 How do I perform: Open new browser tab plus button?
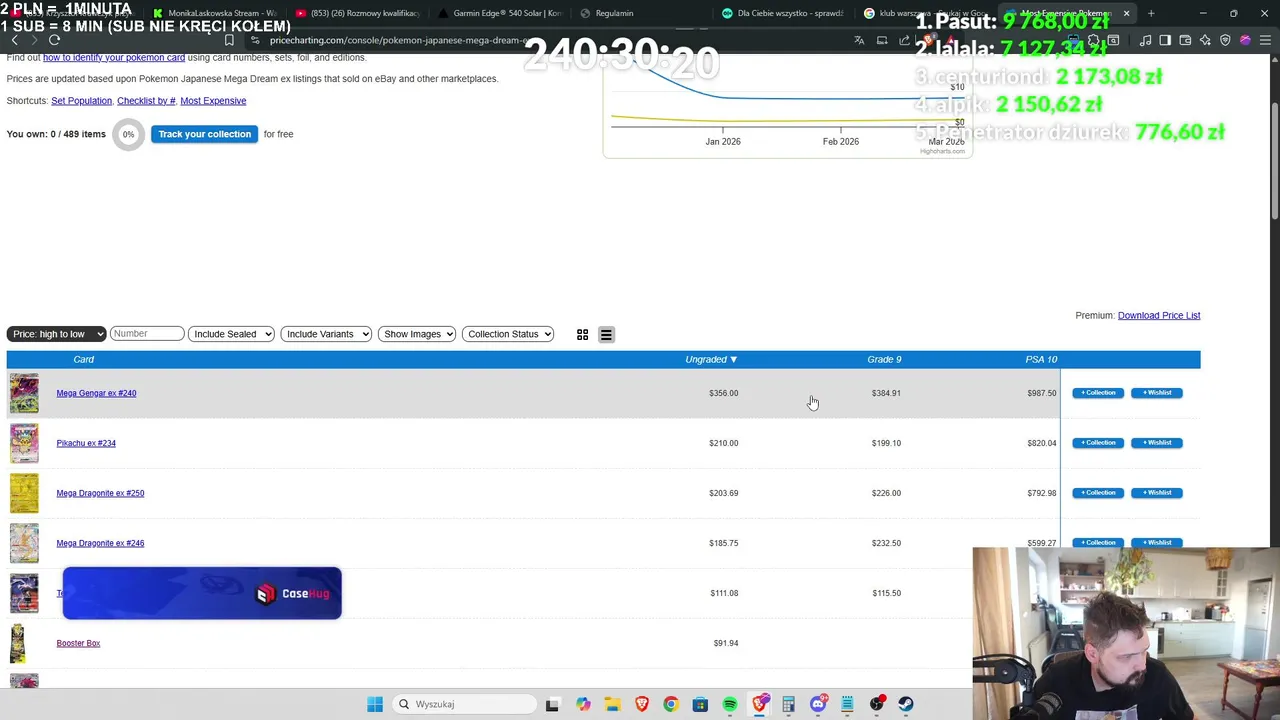(1151, 13)
